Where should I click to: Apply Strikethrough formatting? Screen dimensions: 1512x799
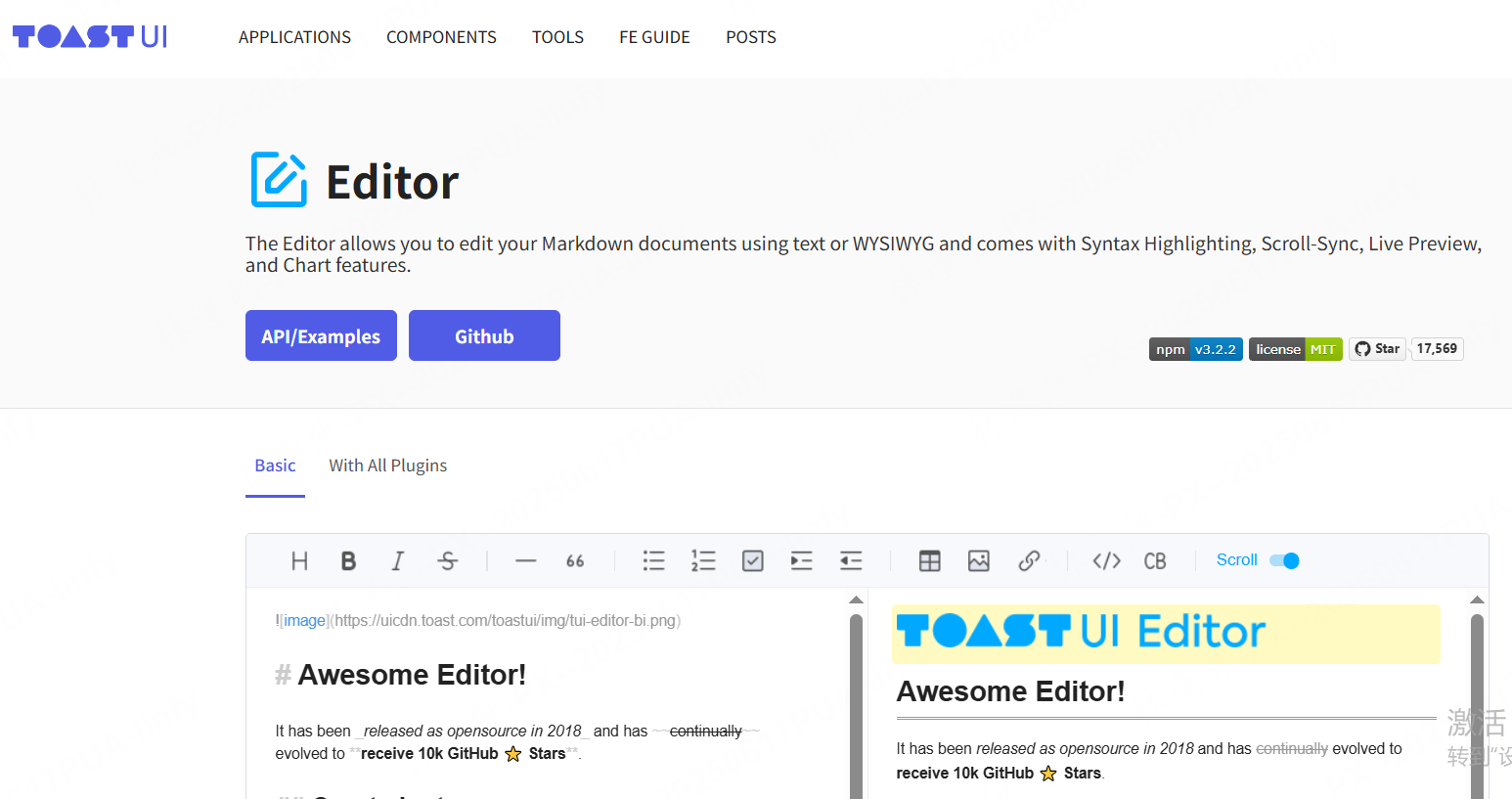[447, 560]
